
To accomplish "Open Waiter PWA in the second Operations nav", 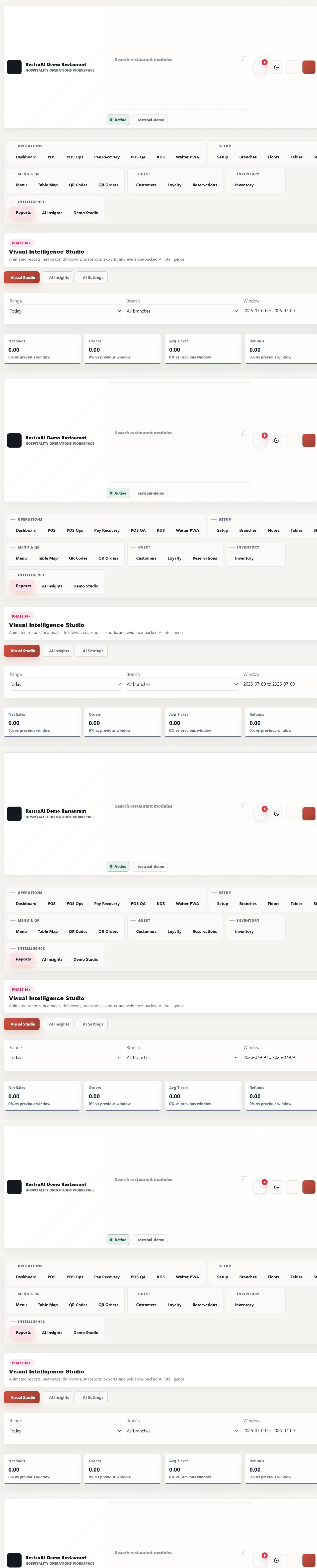I will tap(187, 530).
